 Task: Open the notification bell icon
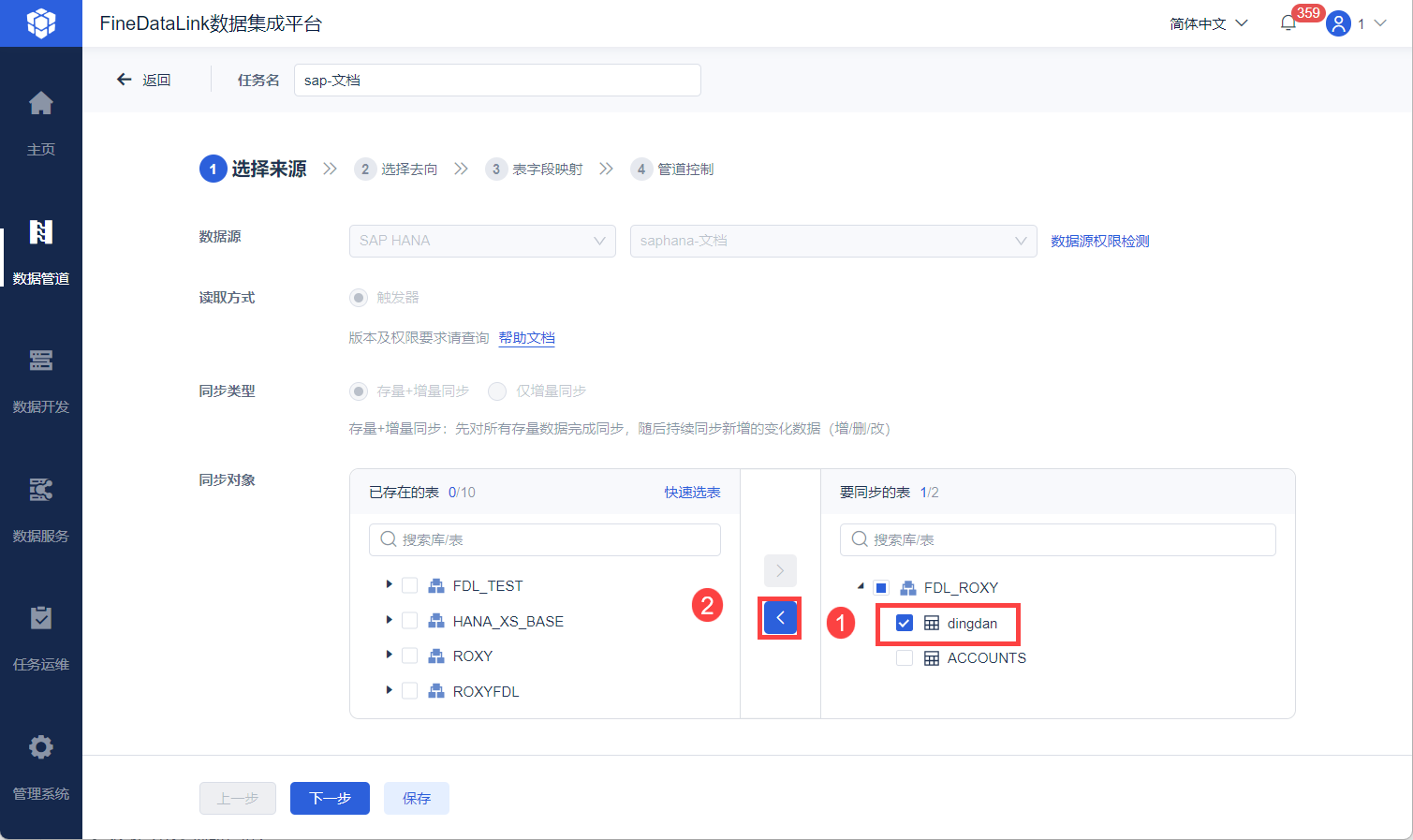pyautogui.click(x=1288, y=23)
